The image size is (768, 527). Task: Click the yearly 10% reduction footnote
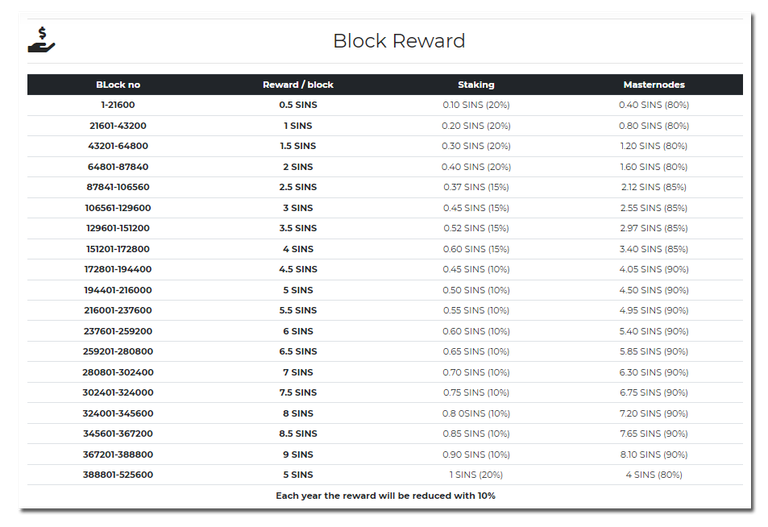pyautogui.click(x=385, y=496)
